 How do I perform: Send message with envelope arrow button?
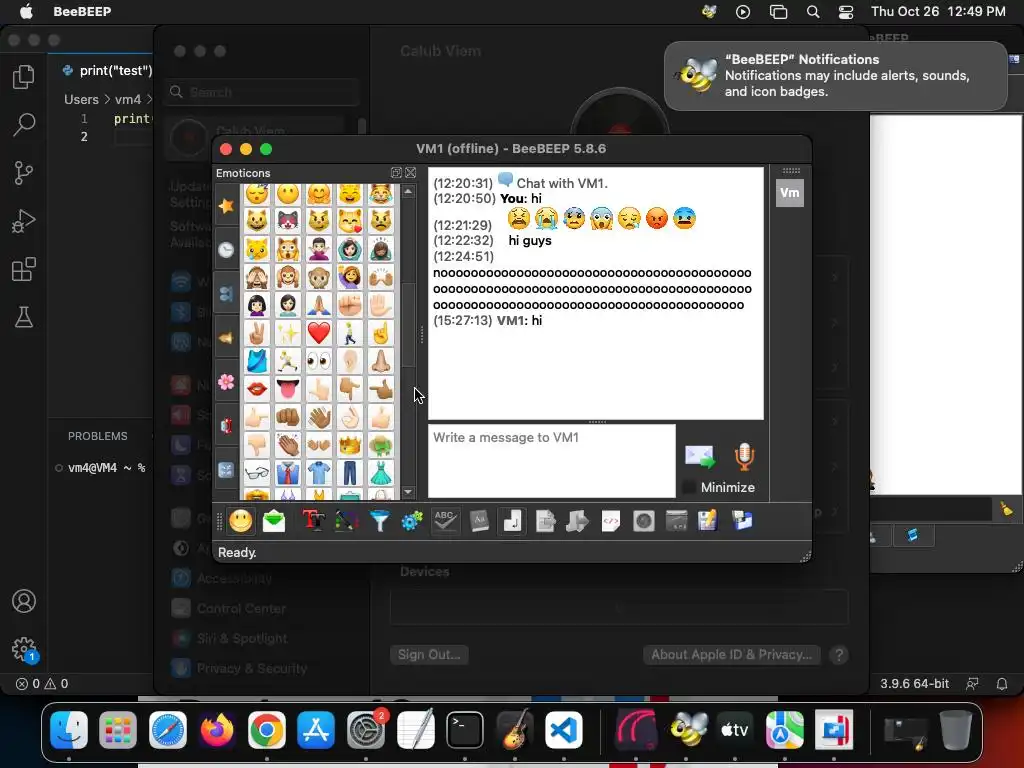click(699, 456)
